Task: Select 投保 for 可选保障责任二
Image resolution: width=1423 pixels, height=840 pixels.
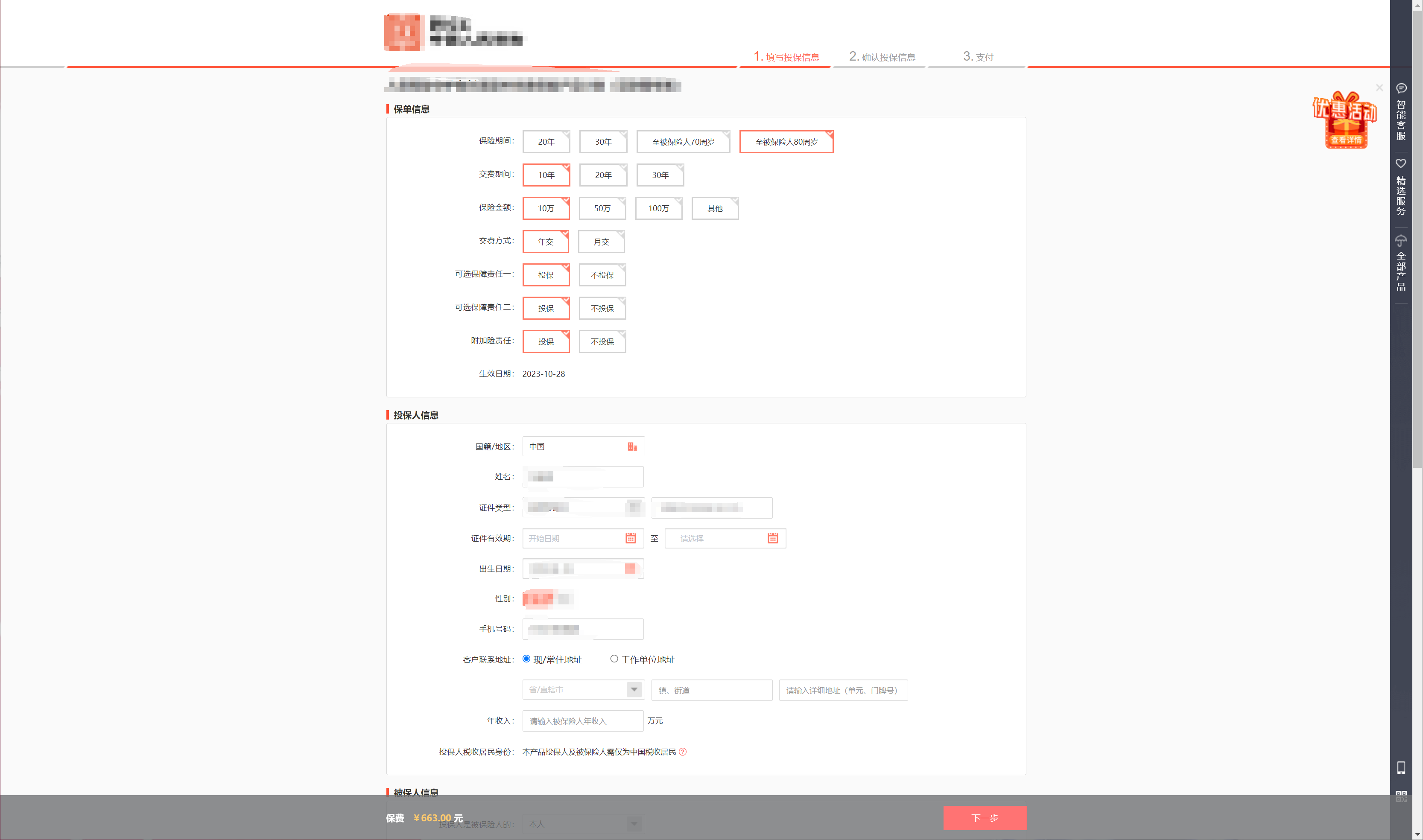Action: coord(546,309)
